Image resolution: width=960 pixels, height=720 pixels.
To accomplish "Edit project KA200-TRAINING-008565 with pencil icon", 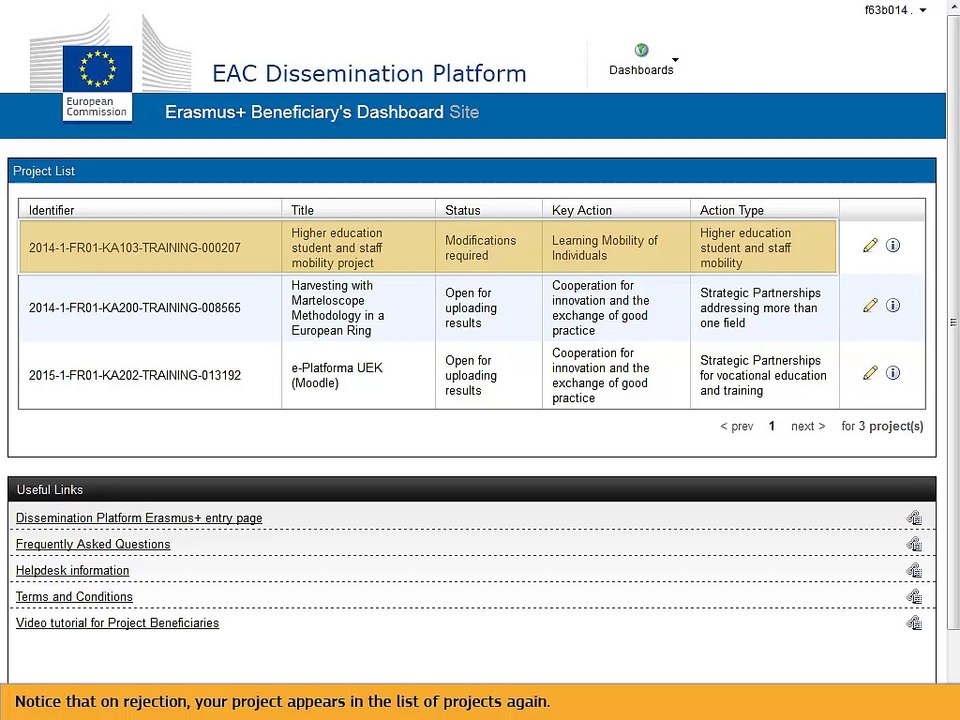I will (x=870, y=305).
